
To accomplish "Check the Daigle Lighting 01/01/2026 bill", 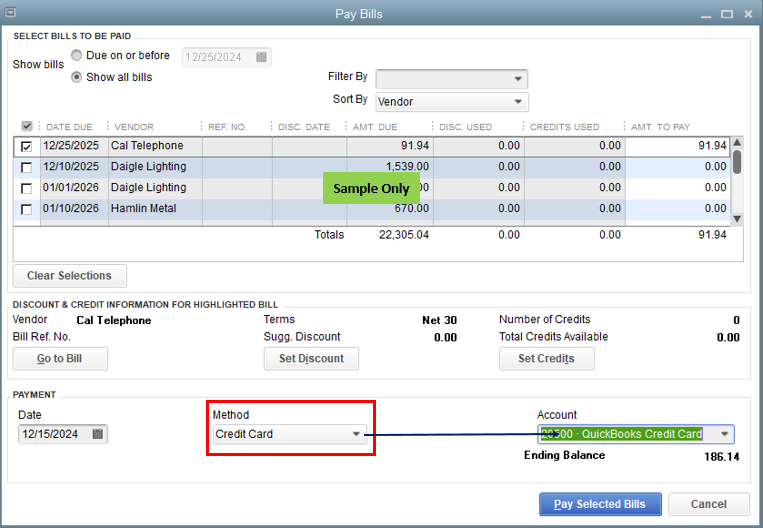I will pyautogui.click(x=27, y=188).
